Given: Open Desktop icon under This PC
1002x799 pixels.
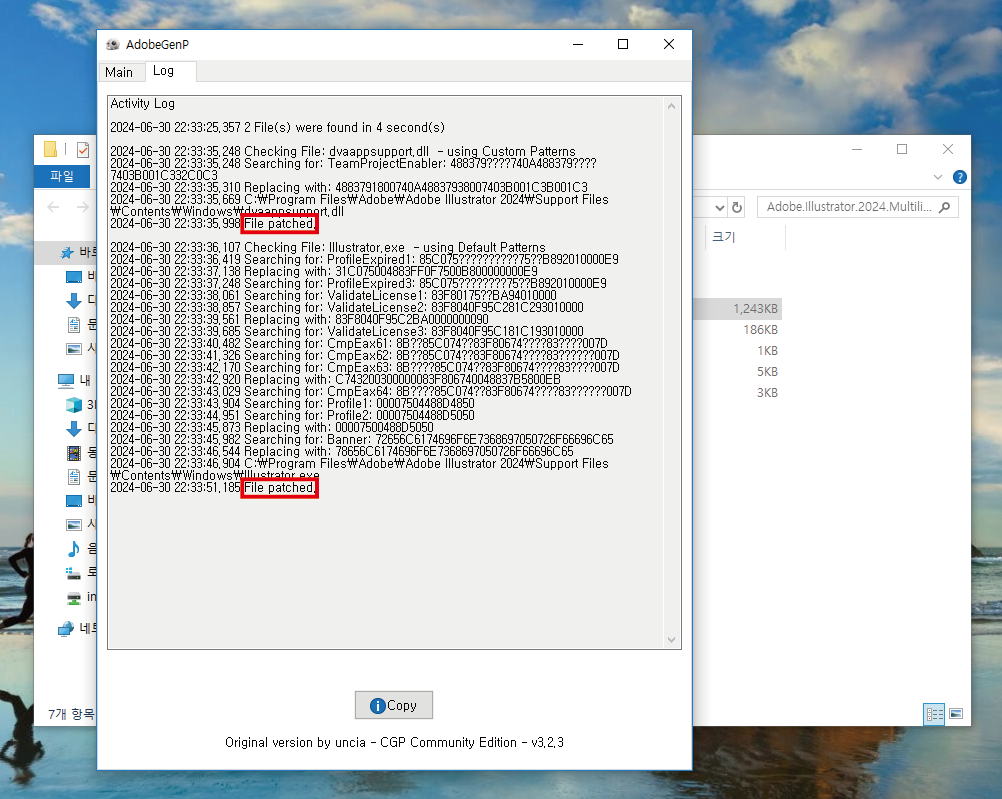Looking at the screenshot, I should click(74, 500).
